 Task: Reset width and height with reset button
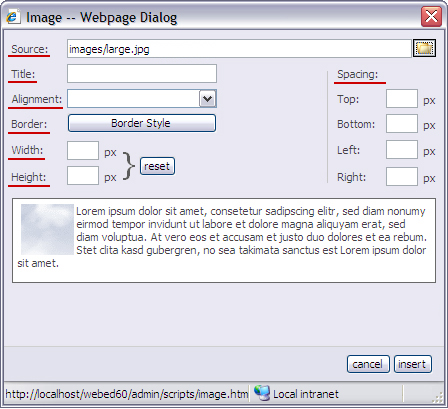157,166
